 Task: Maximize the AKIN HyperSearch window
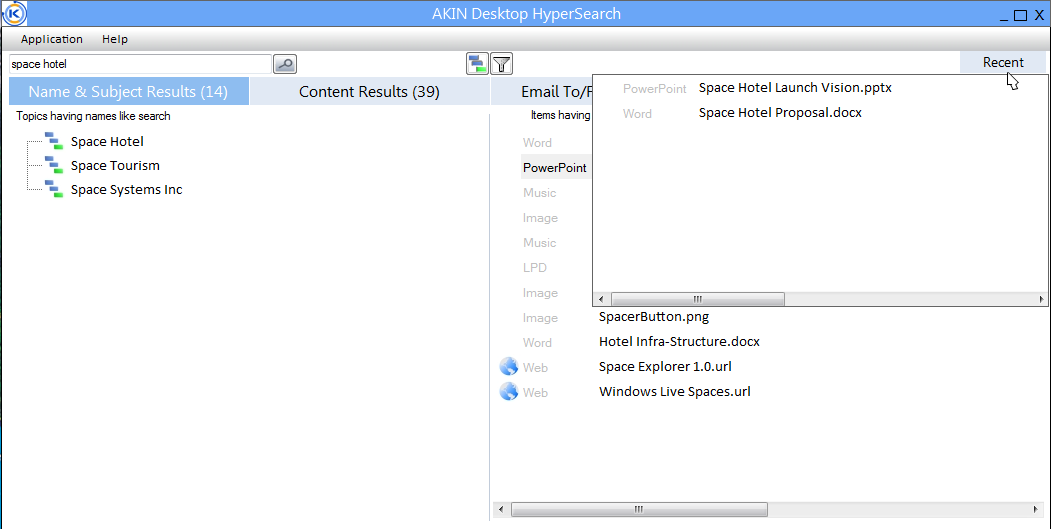[x=1020, y=15]
